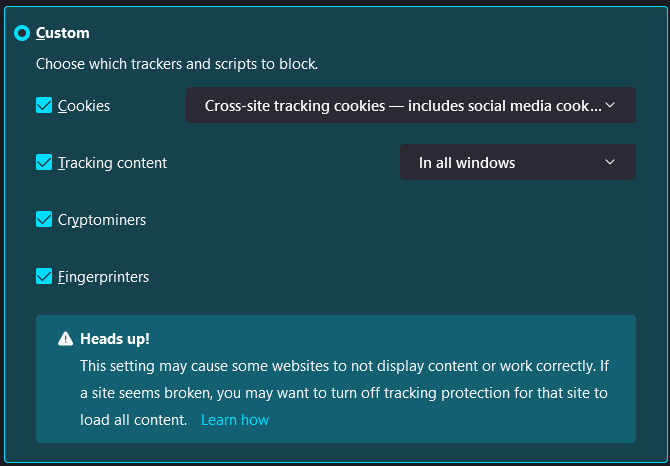Uncheck the Fingerprinters checkbox

(x=44, y=276)
